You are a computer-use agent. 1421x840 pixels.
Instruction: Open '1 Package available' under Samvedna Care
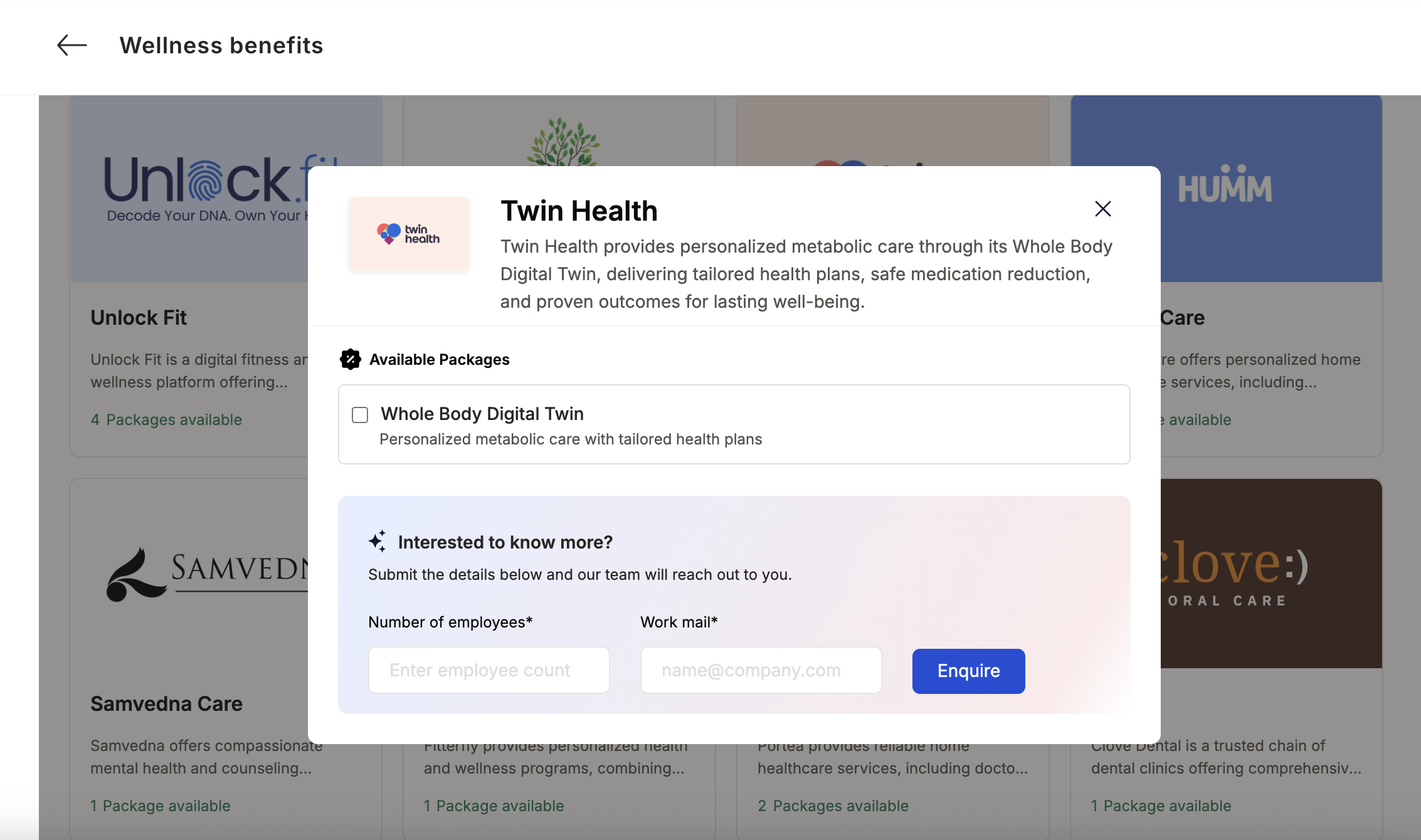pos(161,806)
